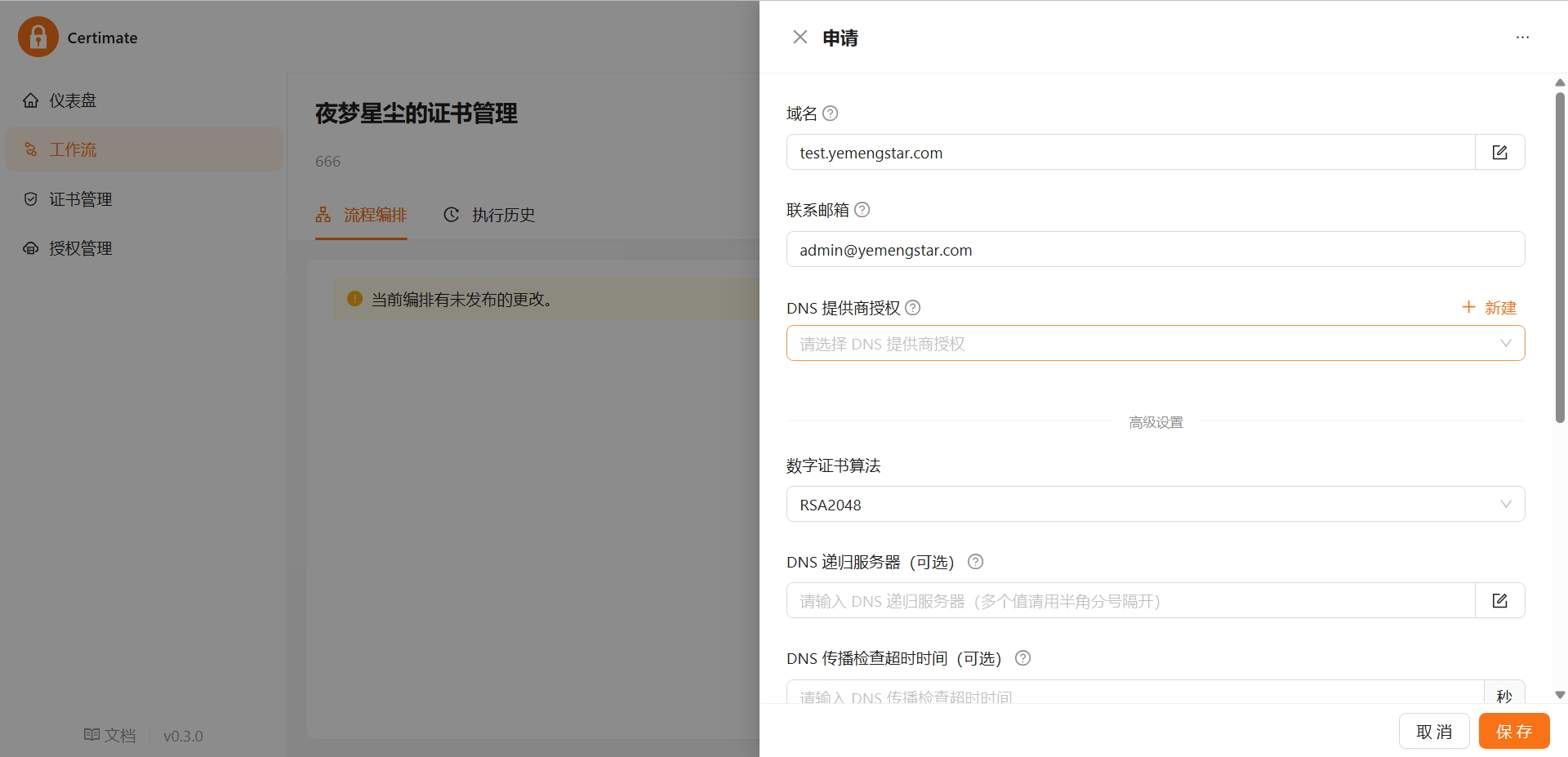Click help icon next to DNS 递归服务器

point(975,562)
